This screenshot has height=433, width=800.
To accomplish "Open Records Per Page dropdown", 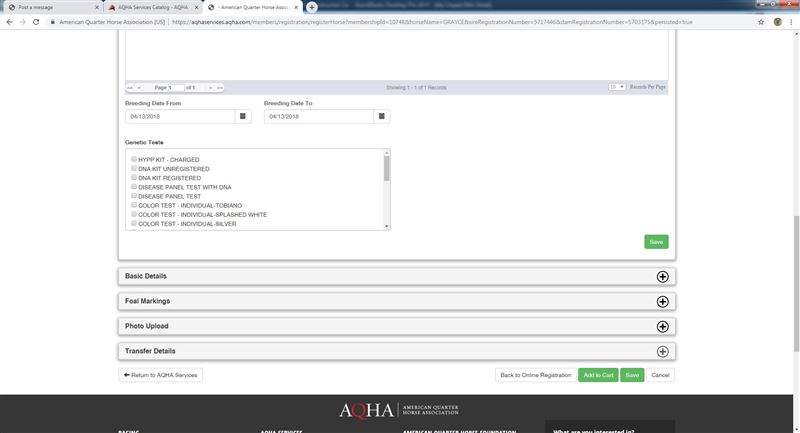I will [x=617, y=87].
